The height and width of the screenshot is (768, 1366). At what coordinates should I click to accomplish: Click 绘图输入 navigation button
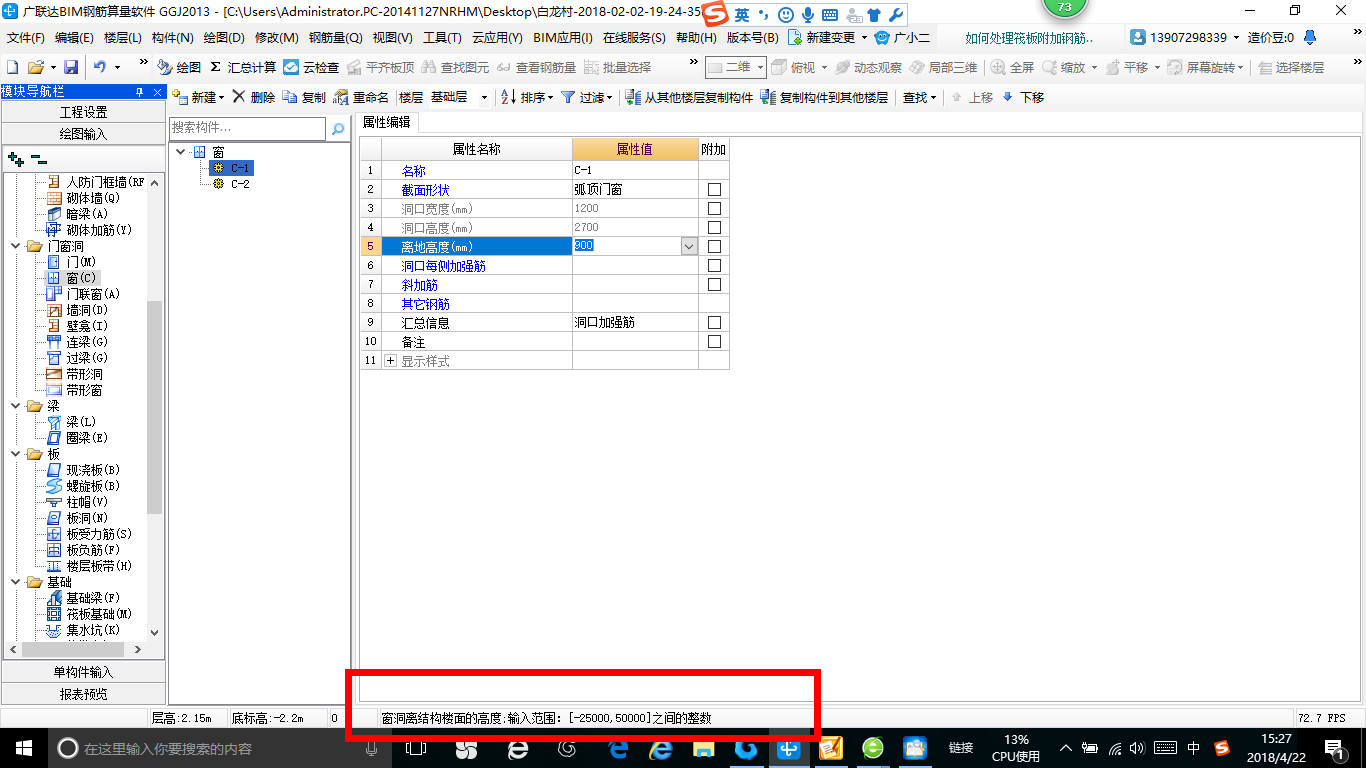tap(84, 133)
